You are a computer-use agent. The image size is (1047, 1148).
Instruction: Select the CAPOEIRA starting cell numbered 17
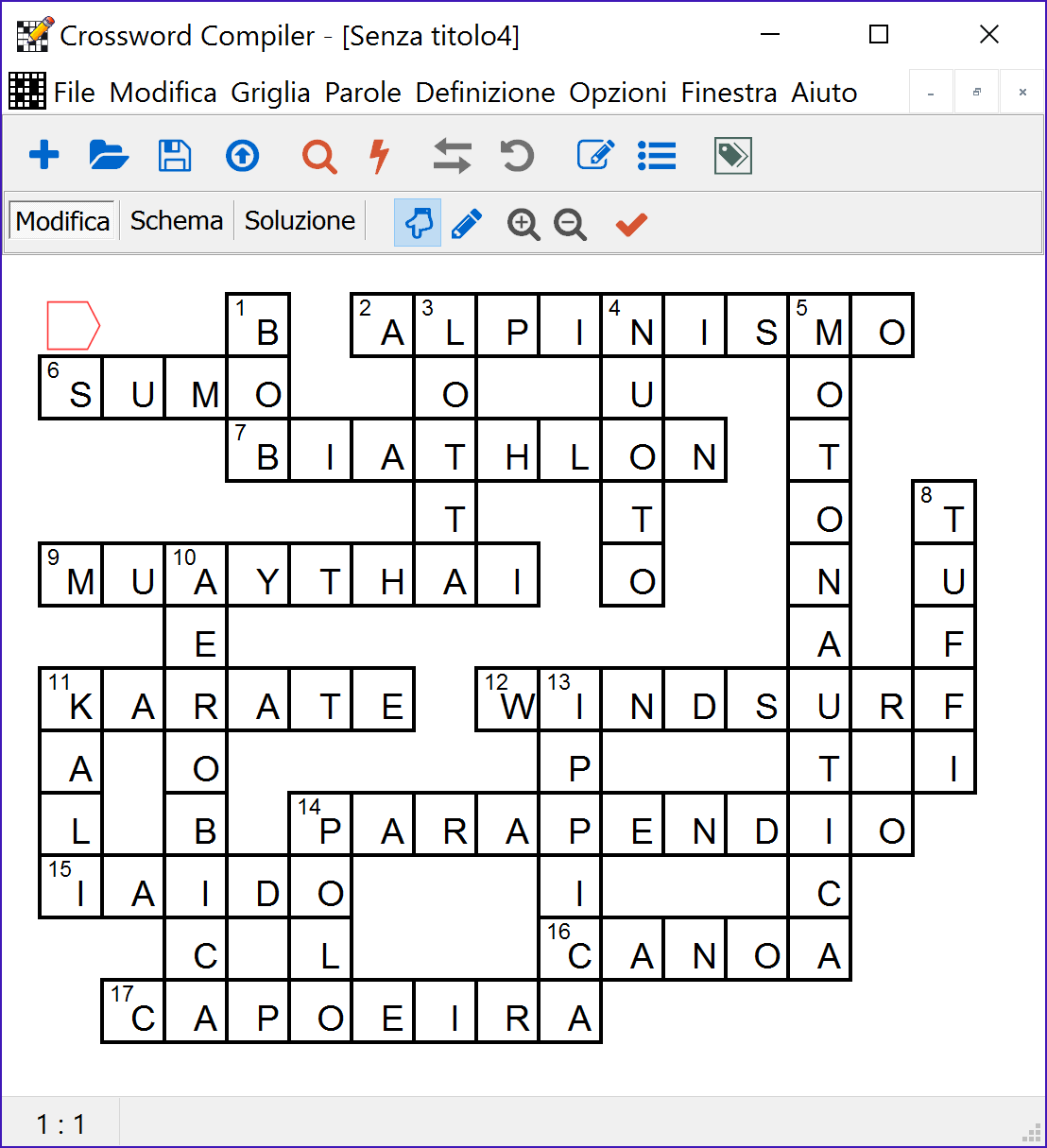(x=132, y=1011)
